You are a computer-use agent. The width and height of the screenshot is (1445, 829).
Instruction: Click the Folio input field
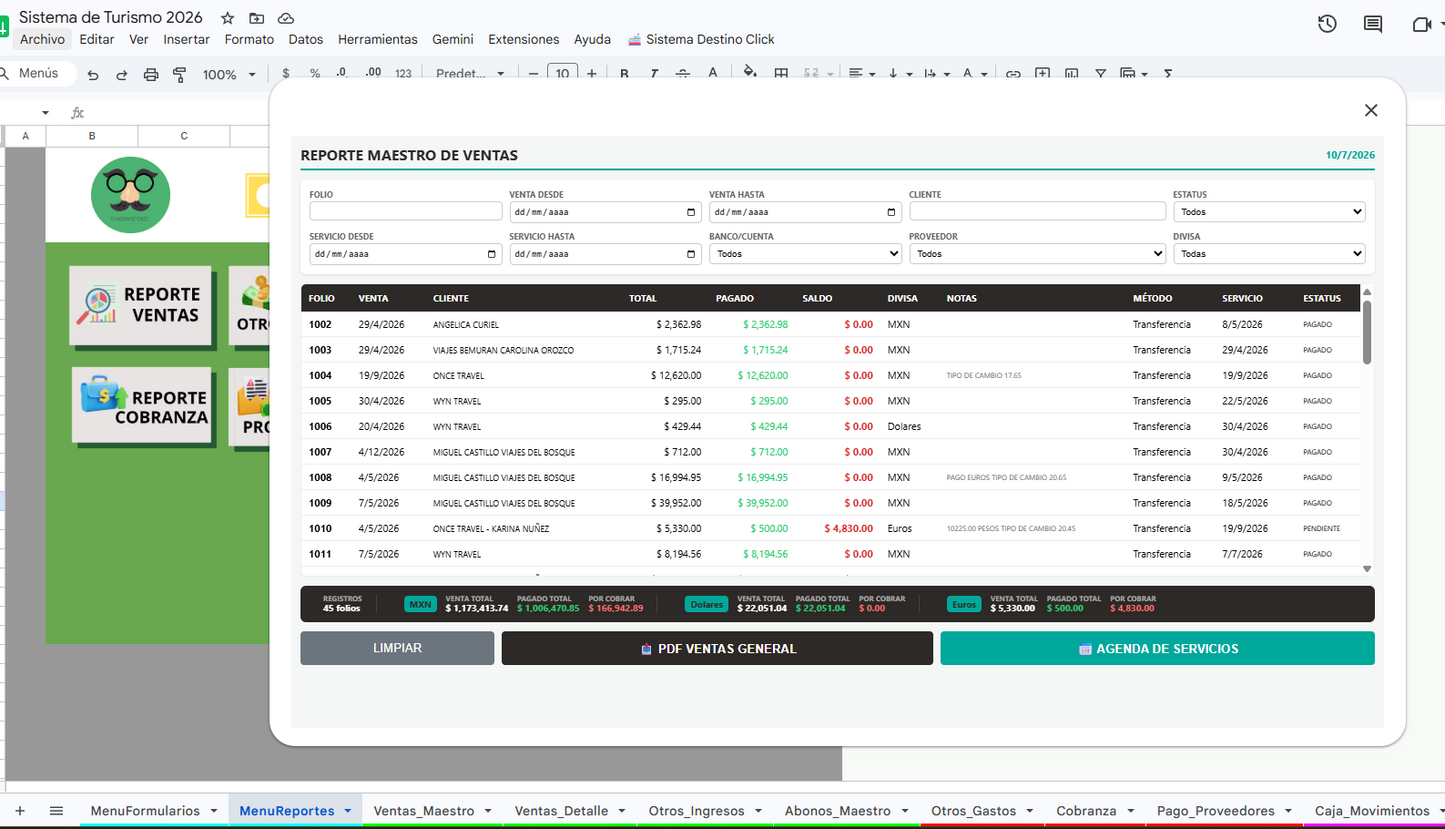[x=406, y=211]
